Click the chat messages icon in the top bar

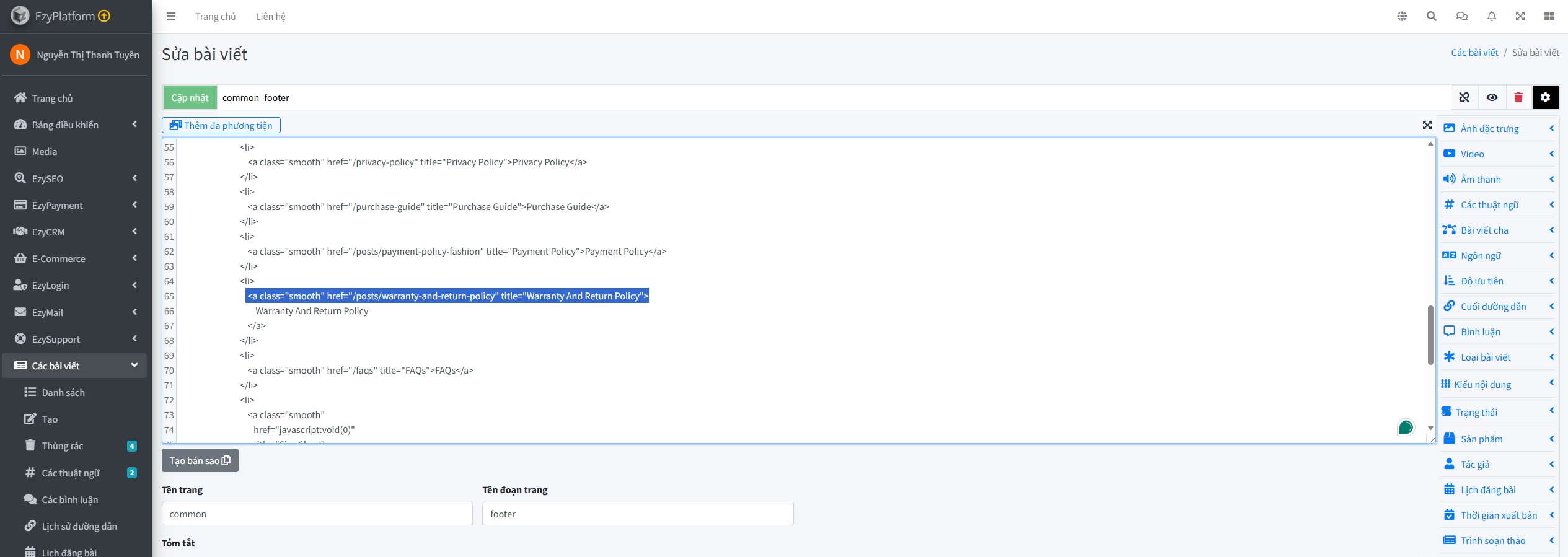1461,17
